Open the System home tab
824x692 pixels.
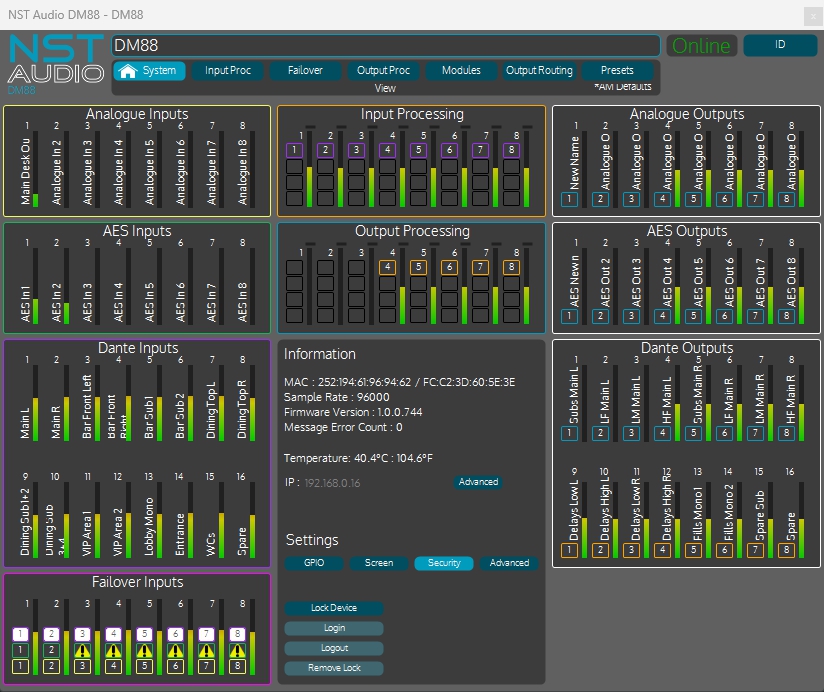[x=150, y=70]
